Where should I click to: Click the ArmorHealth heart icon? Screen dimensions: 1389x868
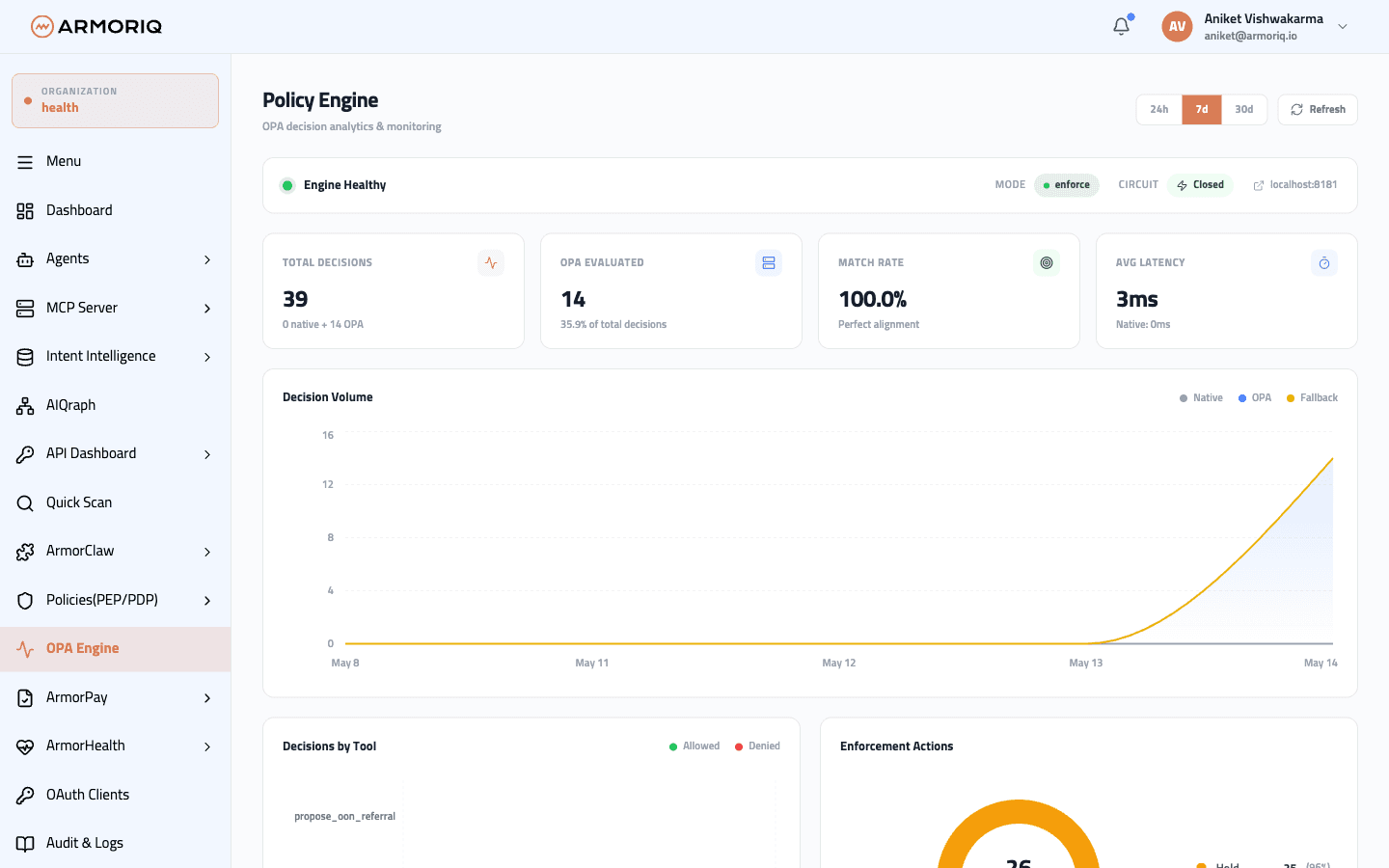(25, 746)
